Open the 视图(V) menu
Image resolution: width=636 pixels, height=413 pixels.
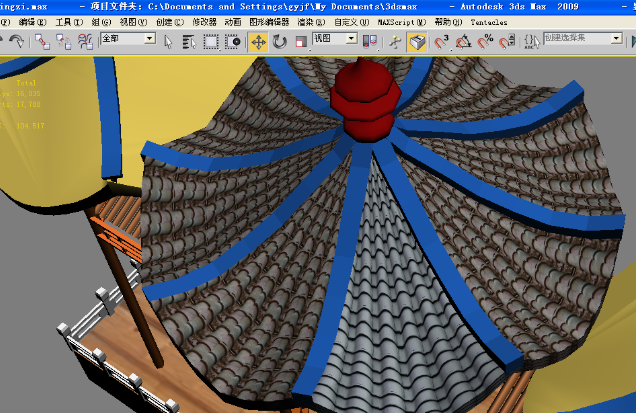pyautogui.click(x=133, y=22)
